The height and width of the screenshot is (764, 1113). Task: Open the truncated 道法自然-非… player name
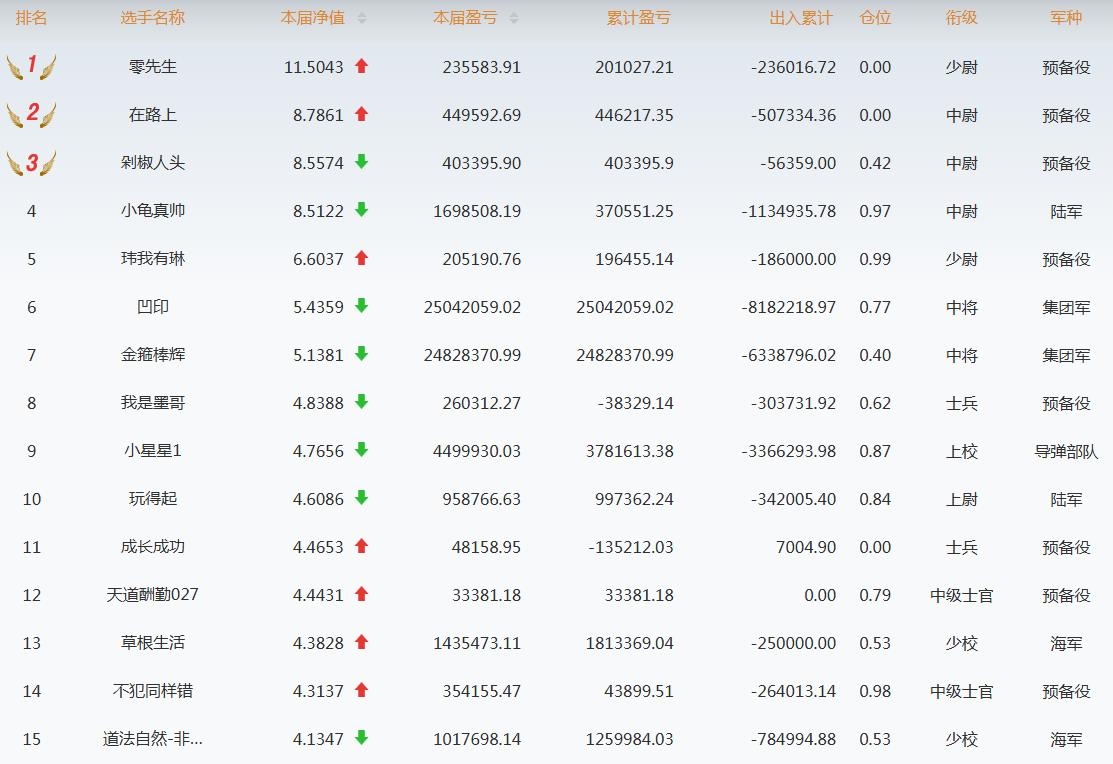[x=153, y=739]
